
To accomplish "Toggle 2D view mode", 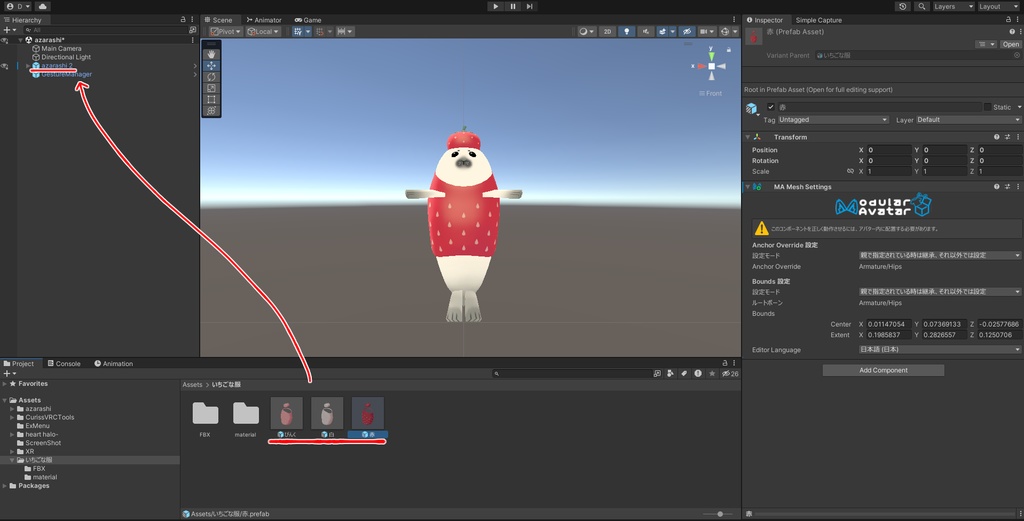I will coord(607,31).
